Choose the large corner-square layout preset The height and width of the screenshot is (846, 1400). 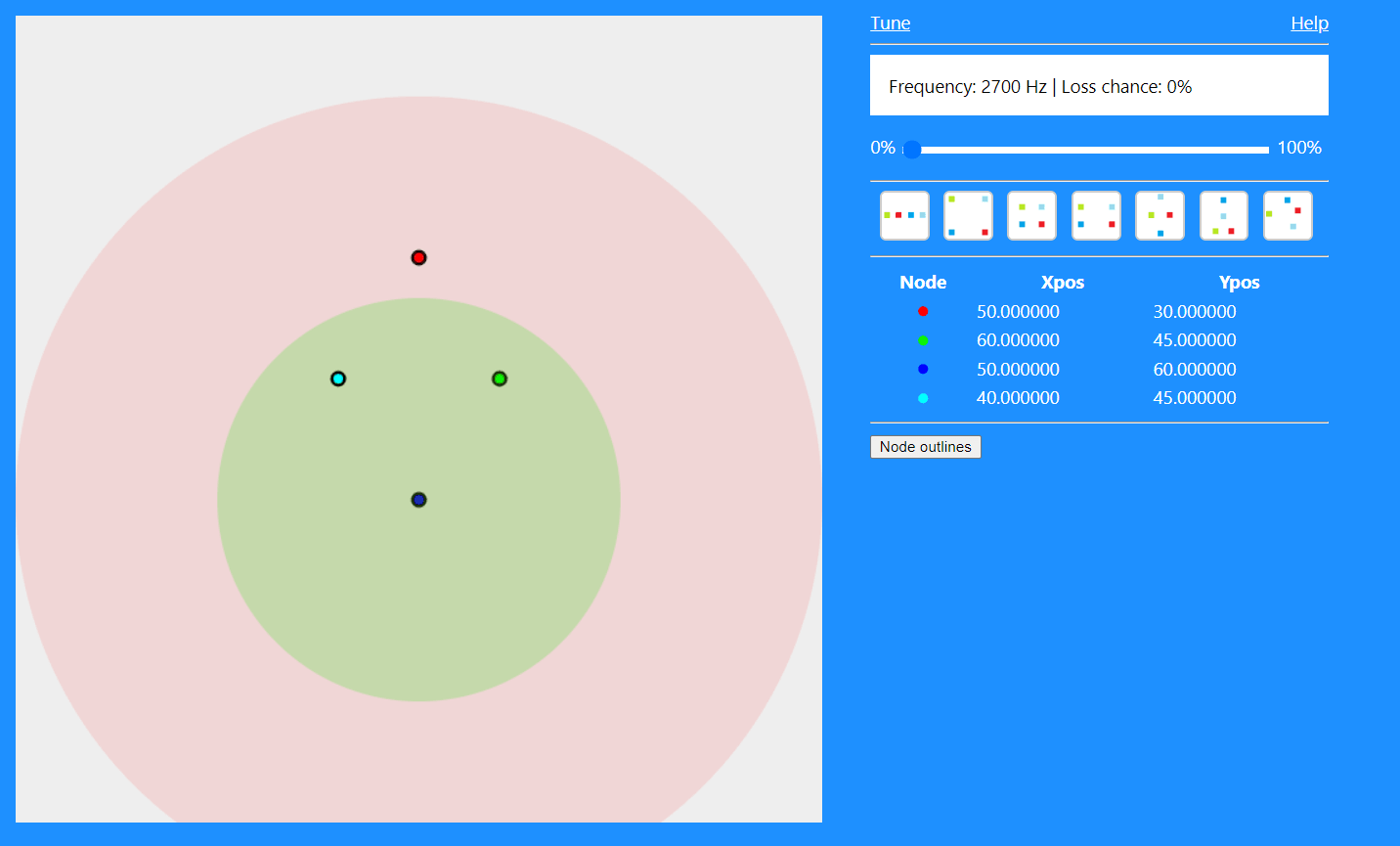[968, 215]
